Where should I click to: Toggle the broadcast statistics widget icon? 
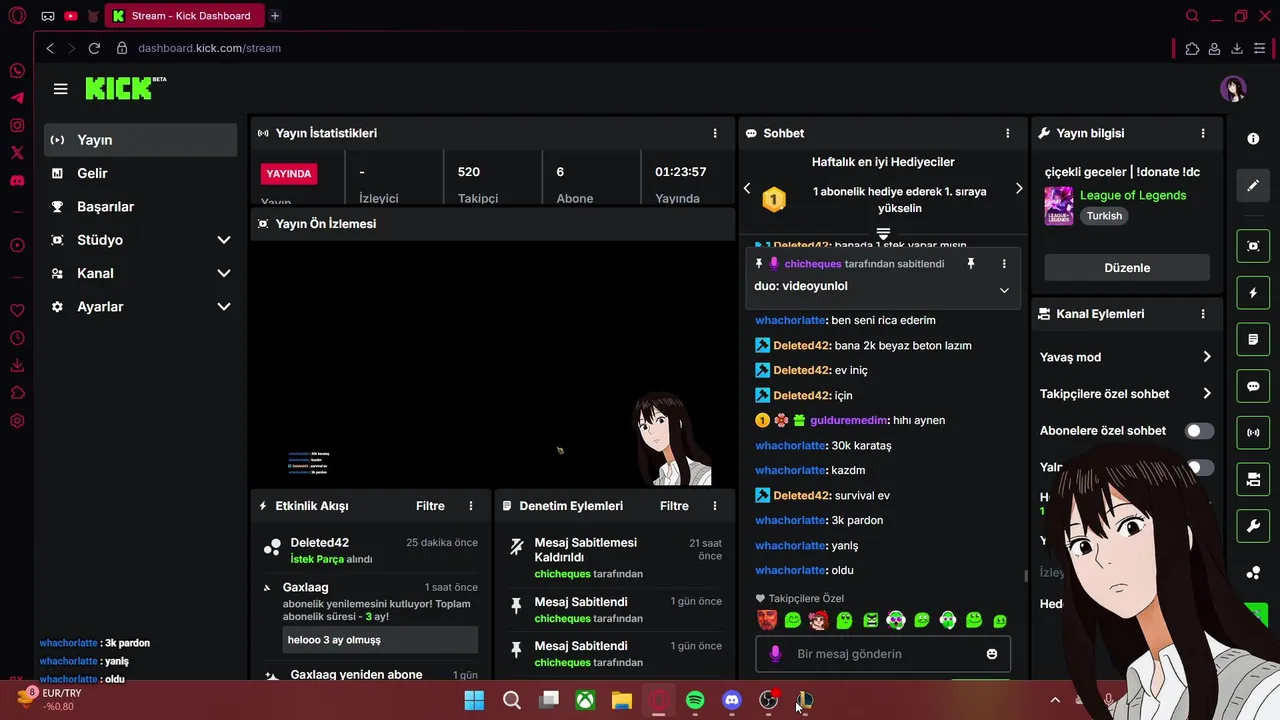point(1253,433)
